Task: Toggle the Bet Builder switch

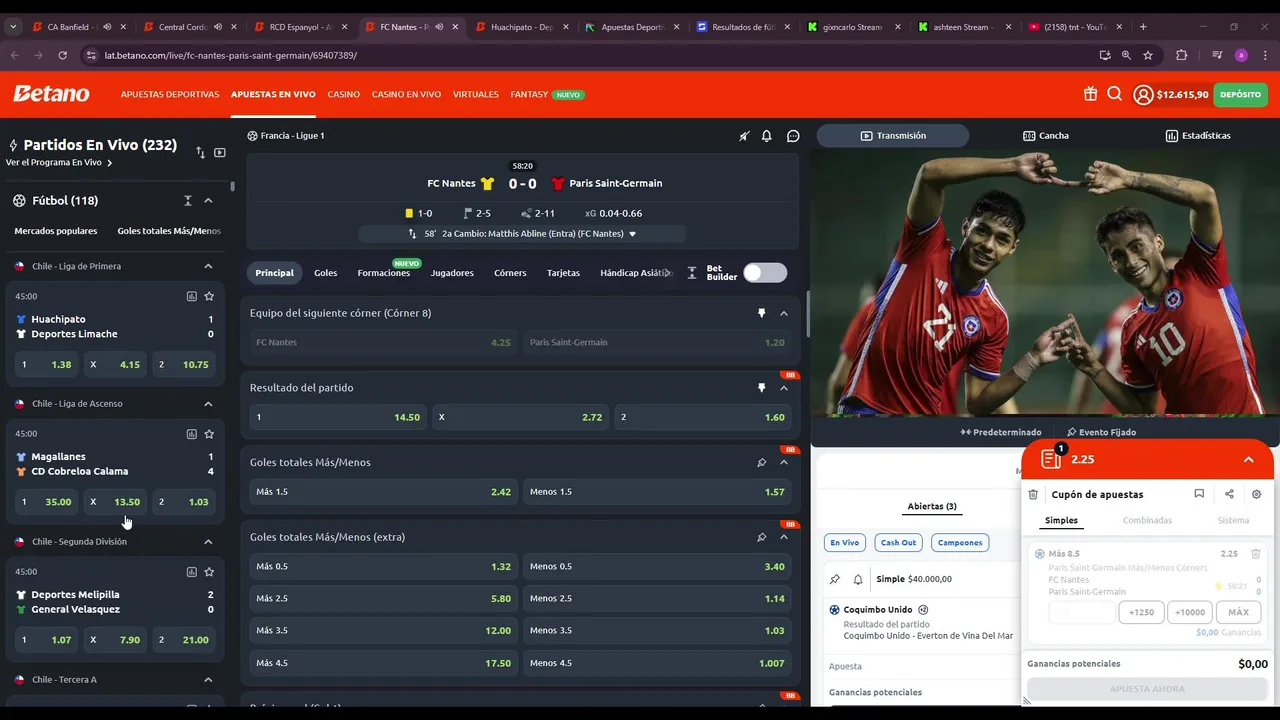Action: [x=765, y=273]
